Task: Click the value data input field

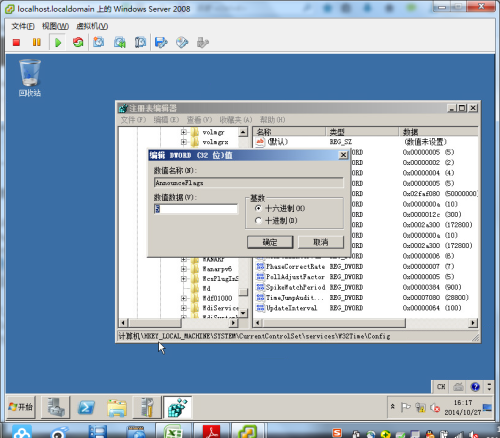Action: click(x=196, y=209)
